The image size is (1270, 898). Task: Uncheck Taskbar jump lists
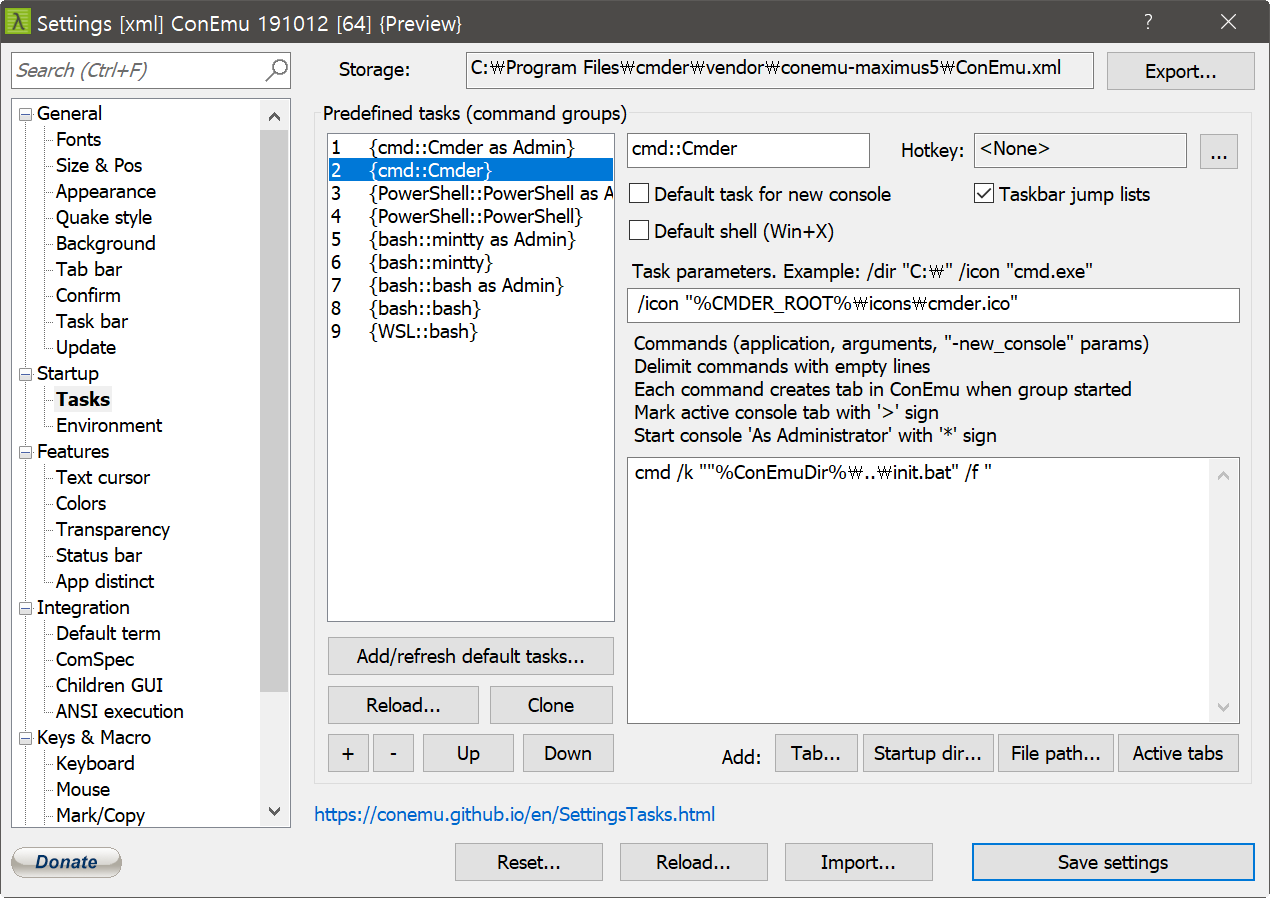(984, 194)
